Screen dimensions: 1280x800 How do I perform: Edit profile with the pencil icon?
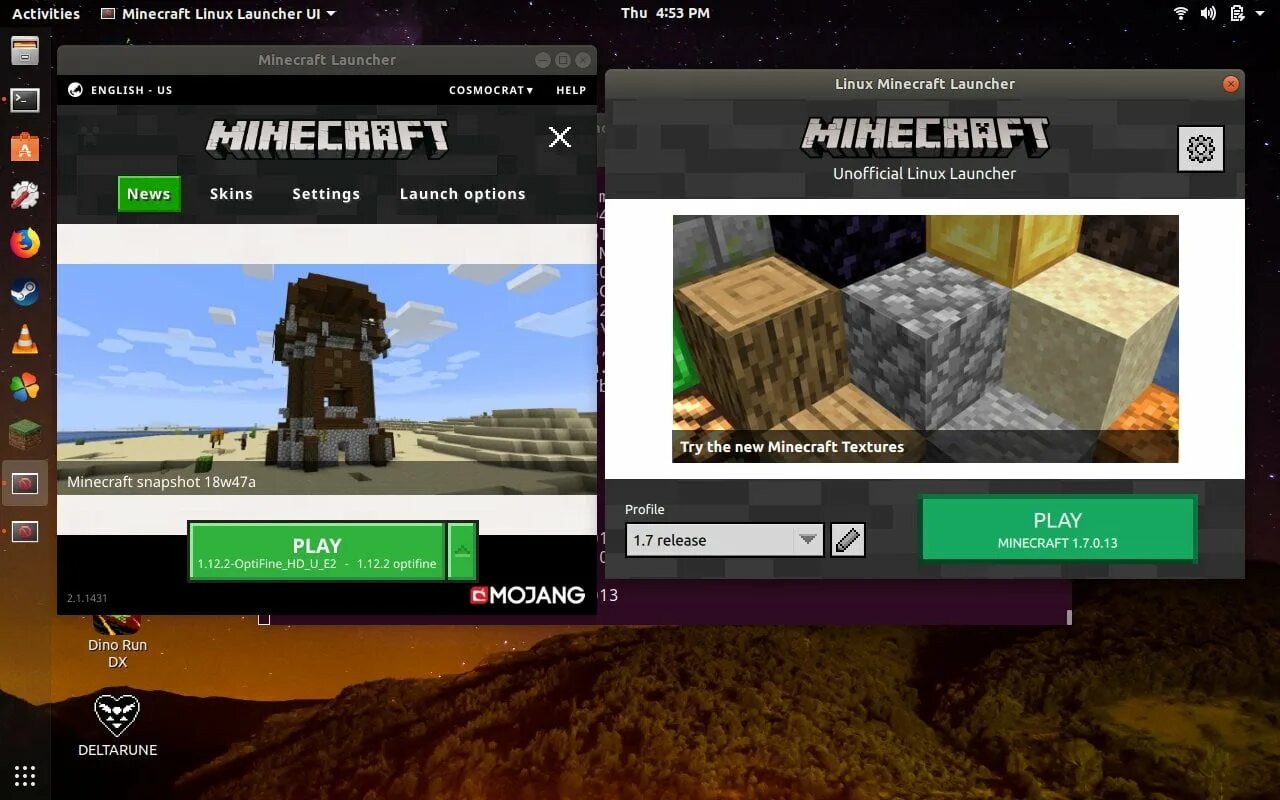tap(847, 540)
